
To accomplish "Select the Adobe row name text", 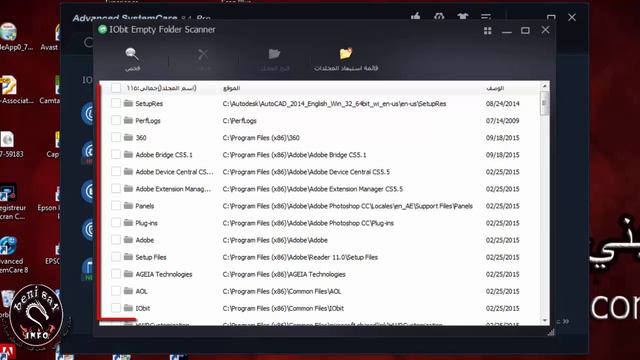I will coord(145,240).
